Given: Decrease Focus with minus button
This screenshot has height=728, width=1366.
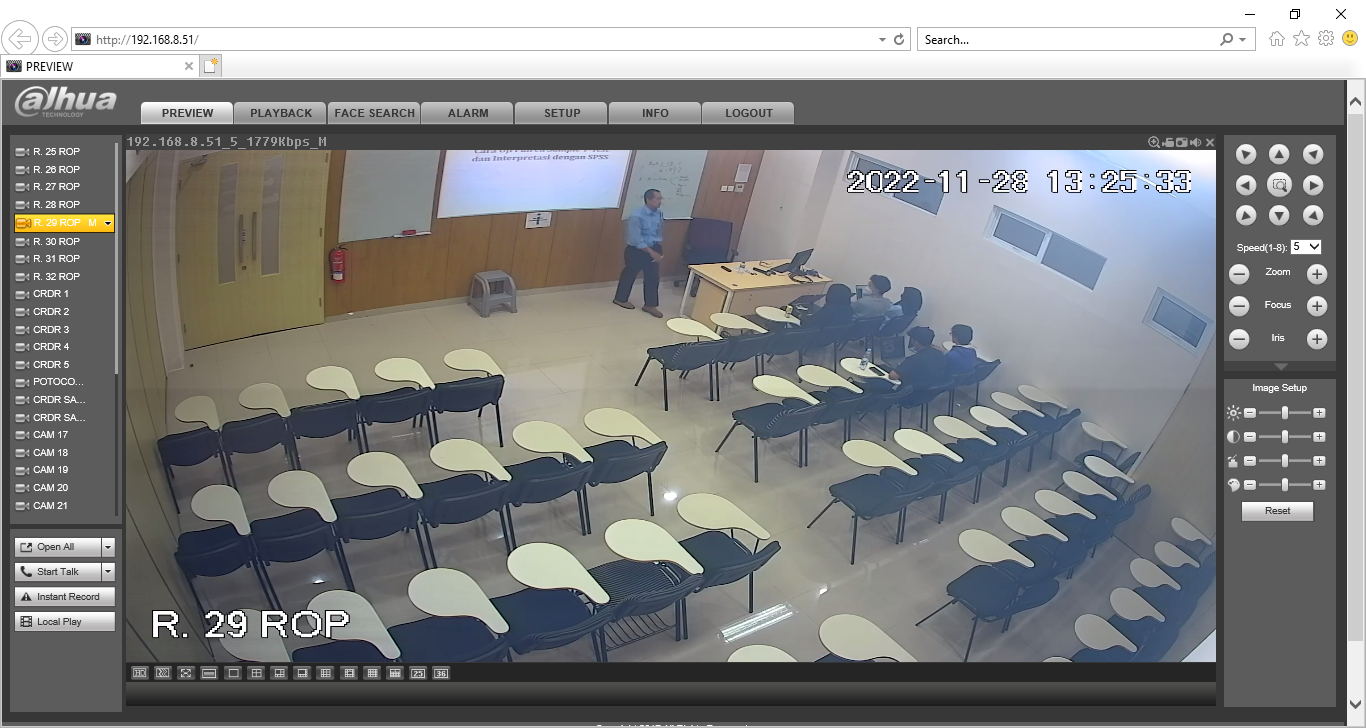Looking at the screenshot, I should pyautogui.click(x=1239, y=307).
